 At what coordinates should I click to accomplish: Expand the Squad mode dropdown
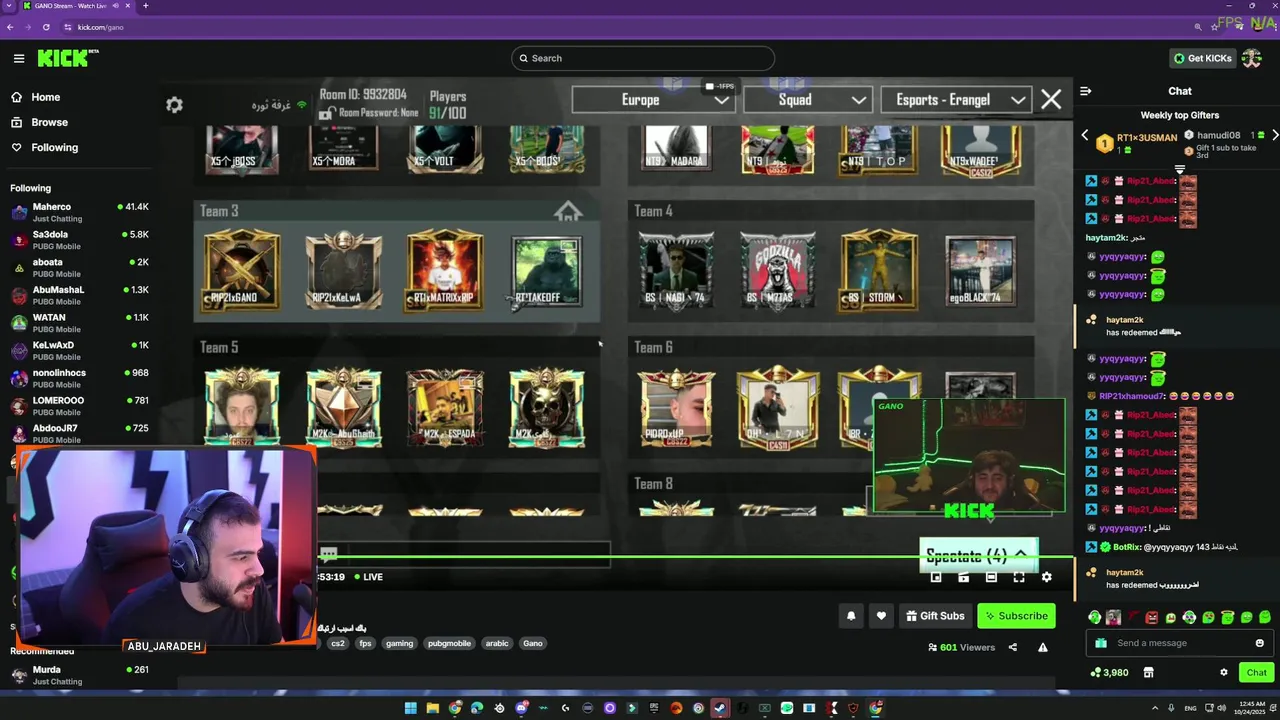pos(808,100)
